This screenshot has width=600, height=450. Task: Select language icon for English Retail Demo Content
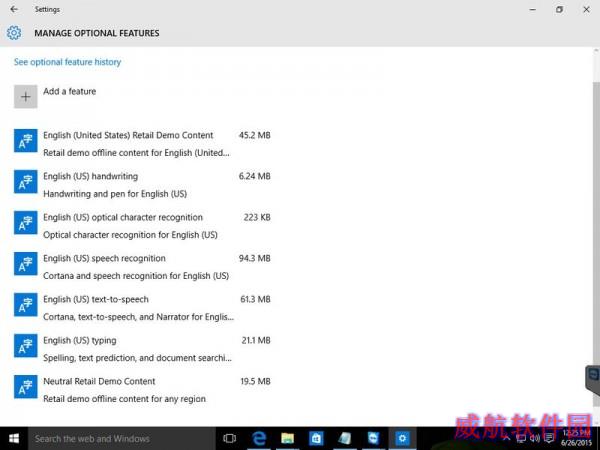click(26, 140)
